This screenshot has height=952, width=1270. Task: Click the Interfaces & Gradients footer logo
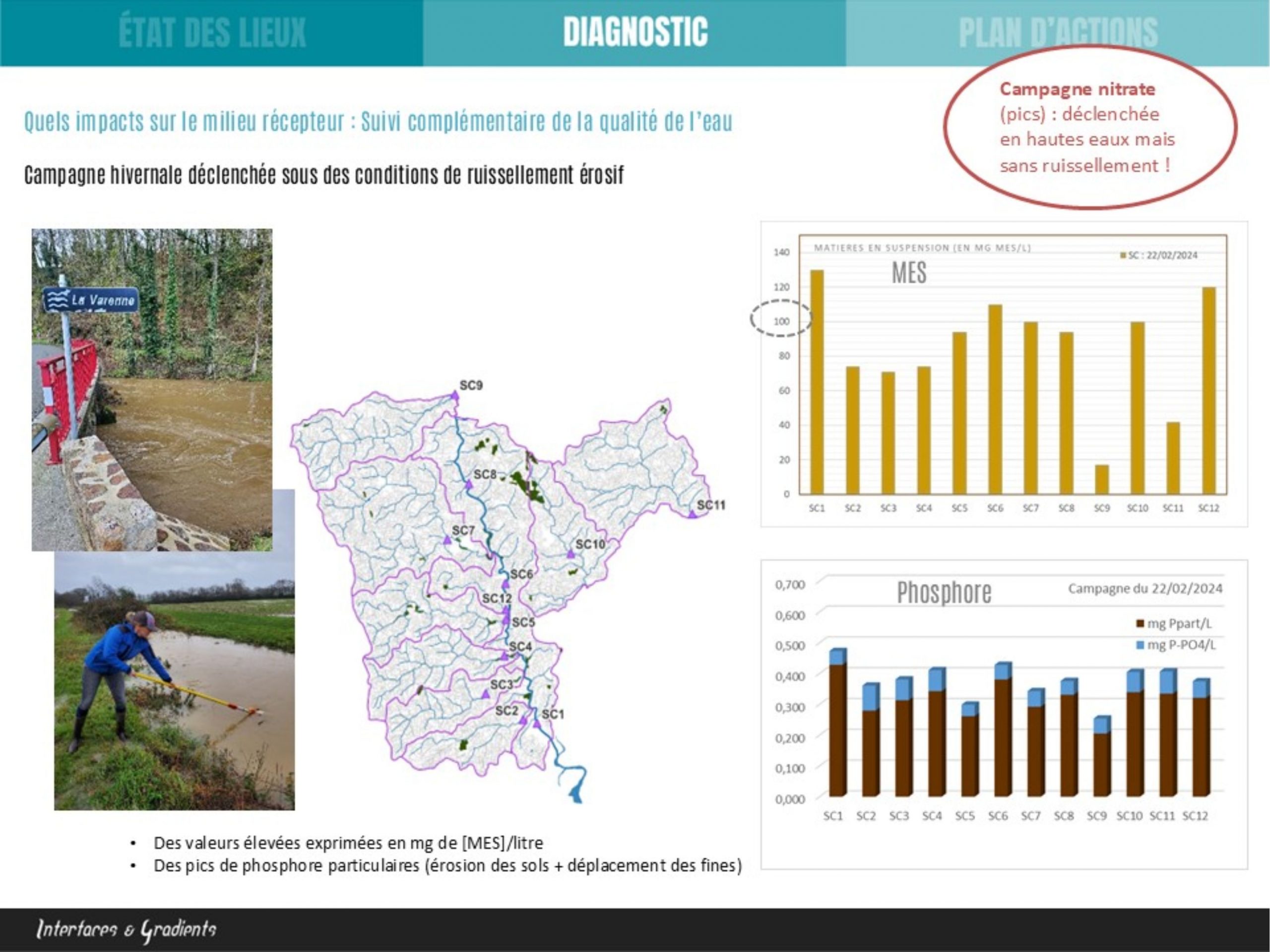tap(127, 929)
